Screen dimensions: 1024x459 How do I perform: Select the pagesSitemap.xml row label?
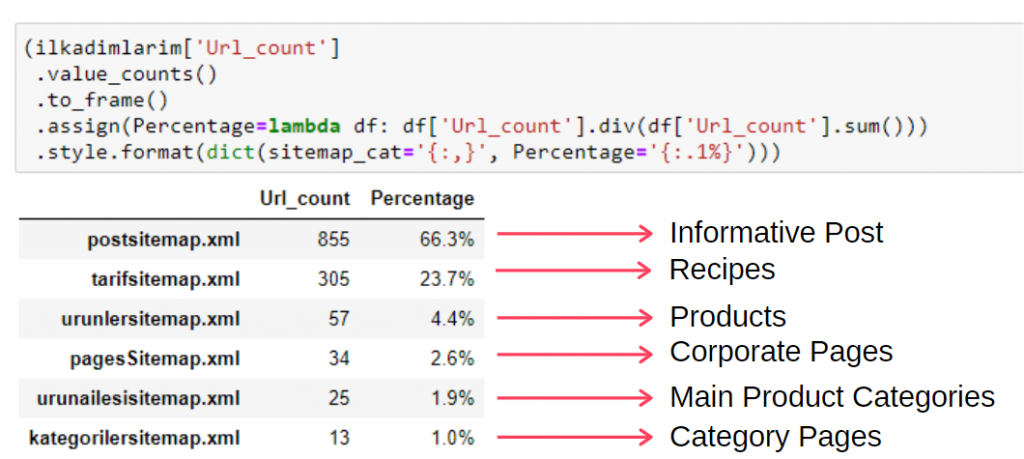(155, 358)
